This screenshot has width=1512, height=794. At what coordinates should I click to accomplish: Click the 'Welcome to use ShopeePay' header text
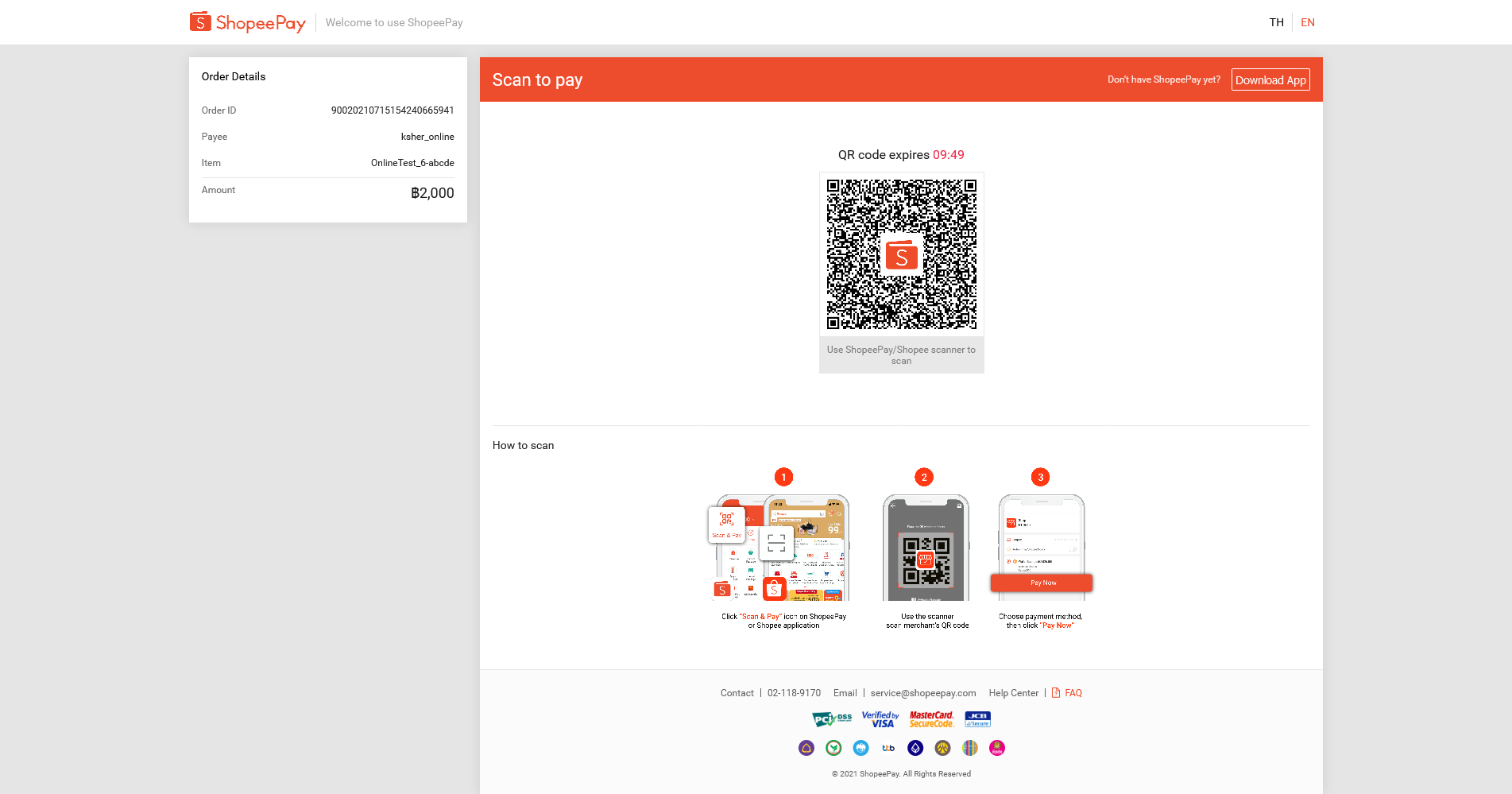pyautogui.click(x=394, y=22)
